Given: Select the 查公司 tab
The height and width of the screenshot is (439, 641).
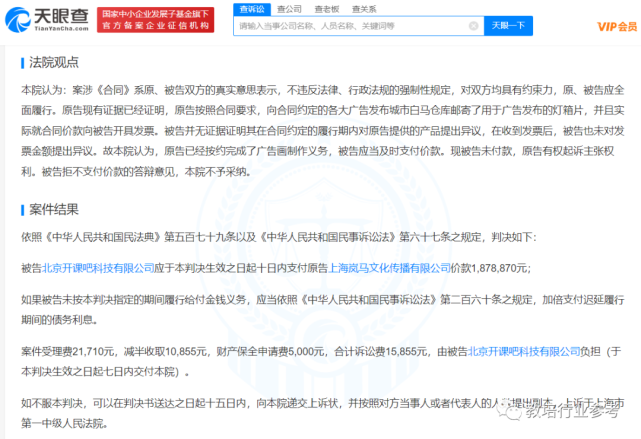Looking at the screenshot, I should point(289,9).
